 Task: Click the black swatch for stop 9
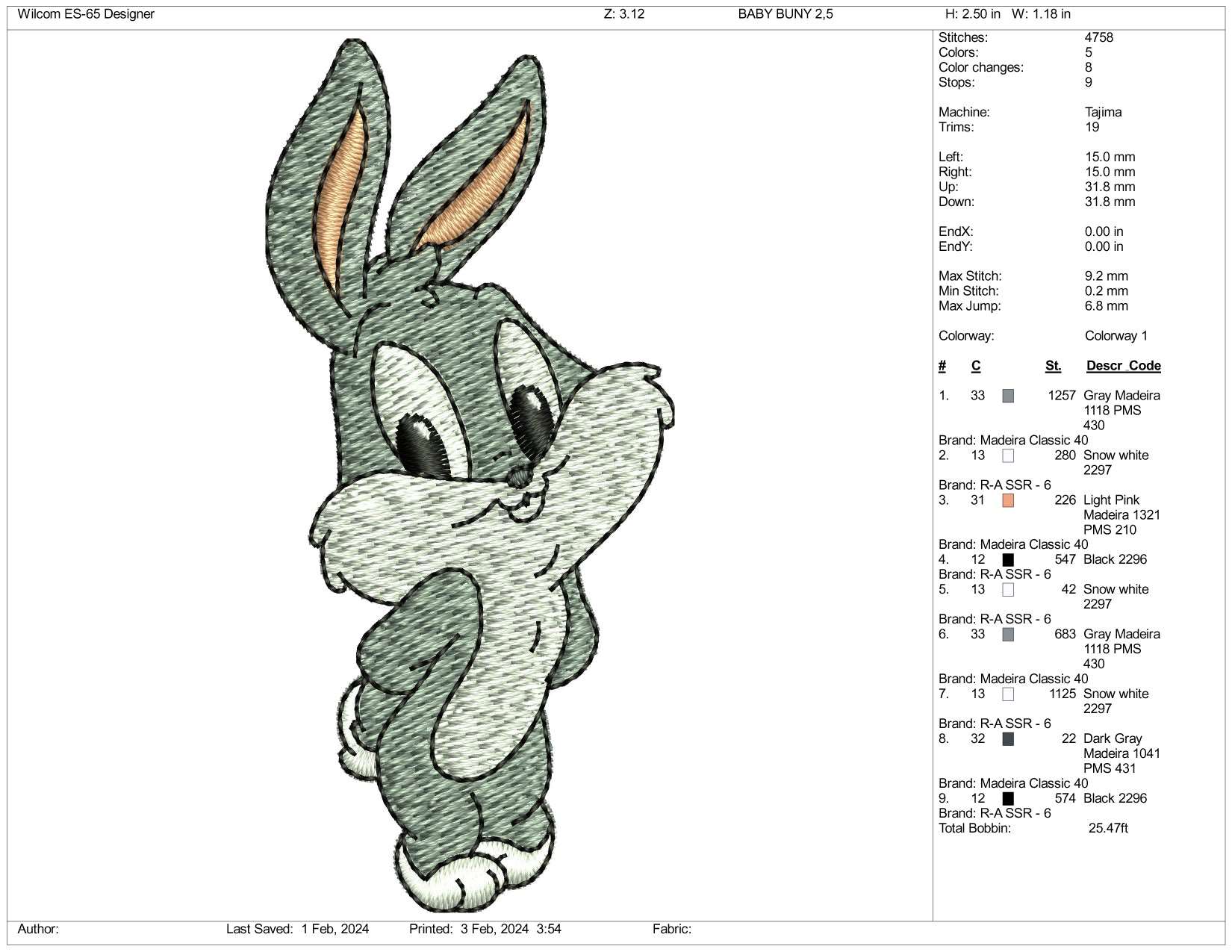point(1008,799)
